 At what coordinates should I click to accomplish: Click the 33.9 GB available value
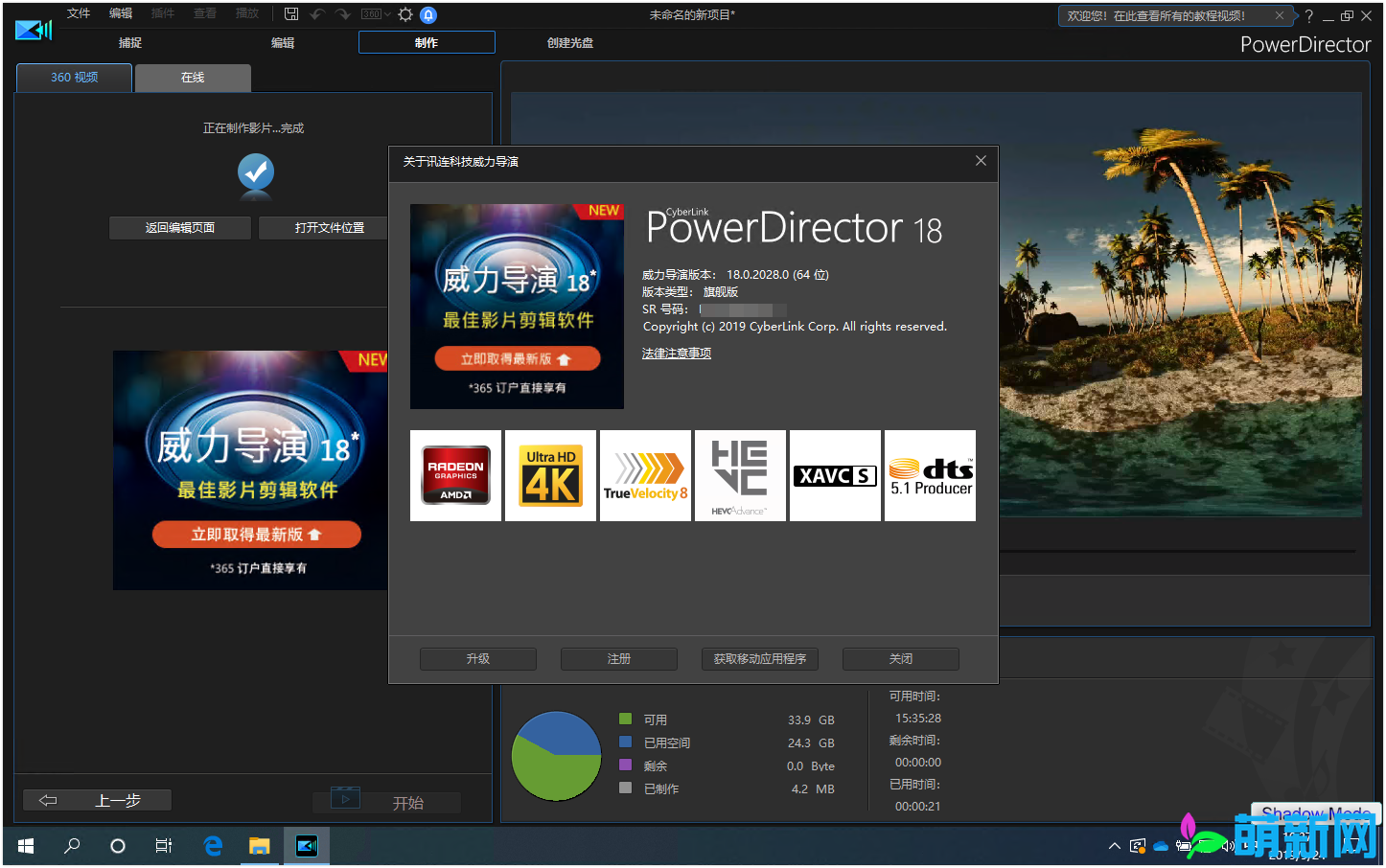[811, 720]
